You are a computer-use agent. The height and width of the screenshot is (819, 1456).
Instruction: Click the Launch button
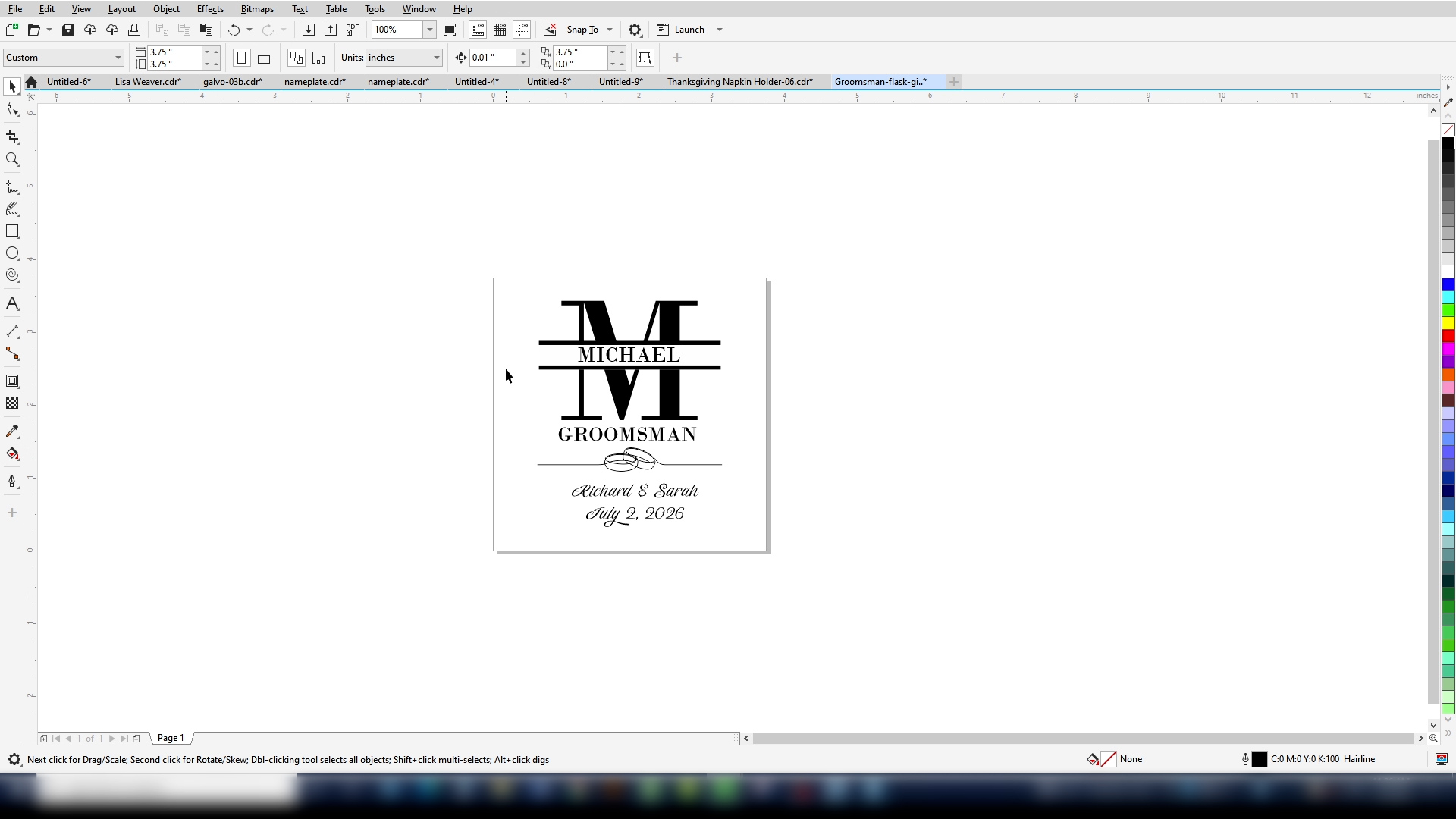(689, 30)
